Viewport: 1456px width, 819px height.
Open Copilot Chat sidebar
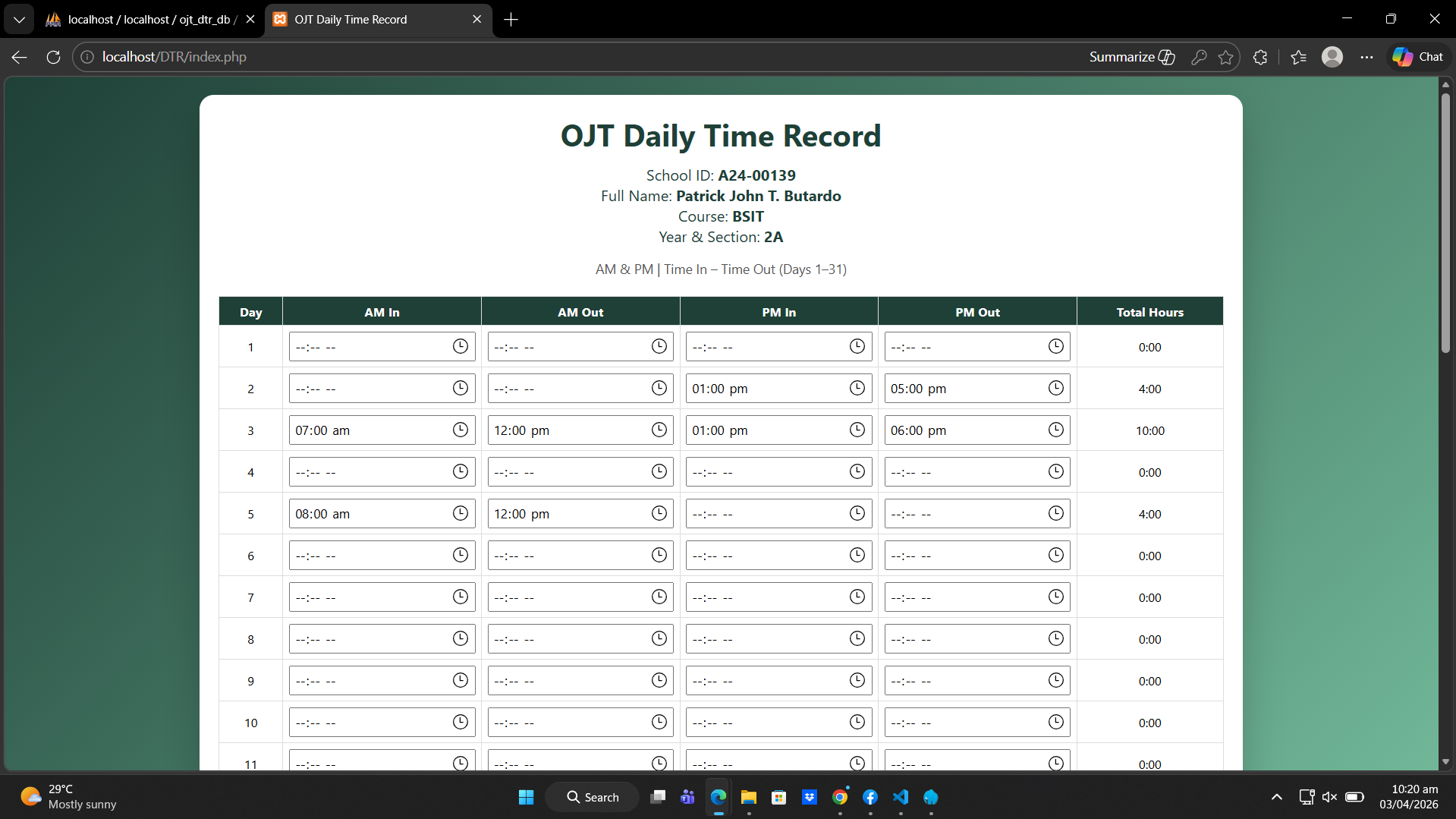[1417, 57]
